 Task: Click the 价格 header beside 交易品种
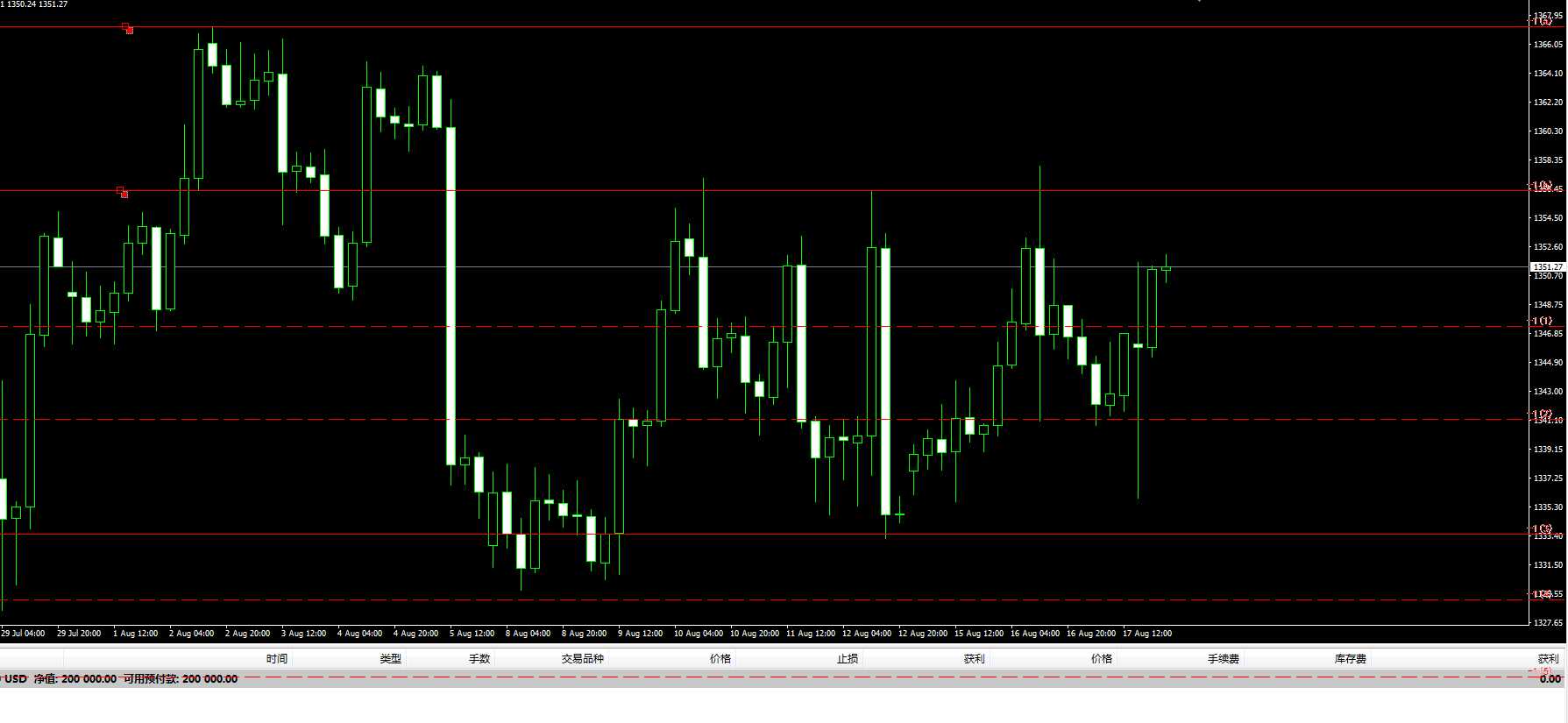(720, 659)
